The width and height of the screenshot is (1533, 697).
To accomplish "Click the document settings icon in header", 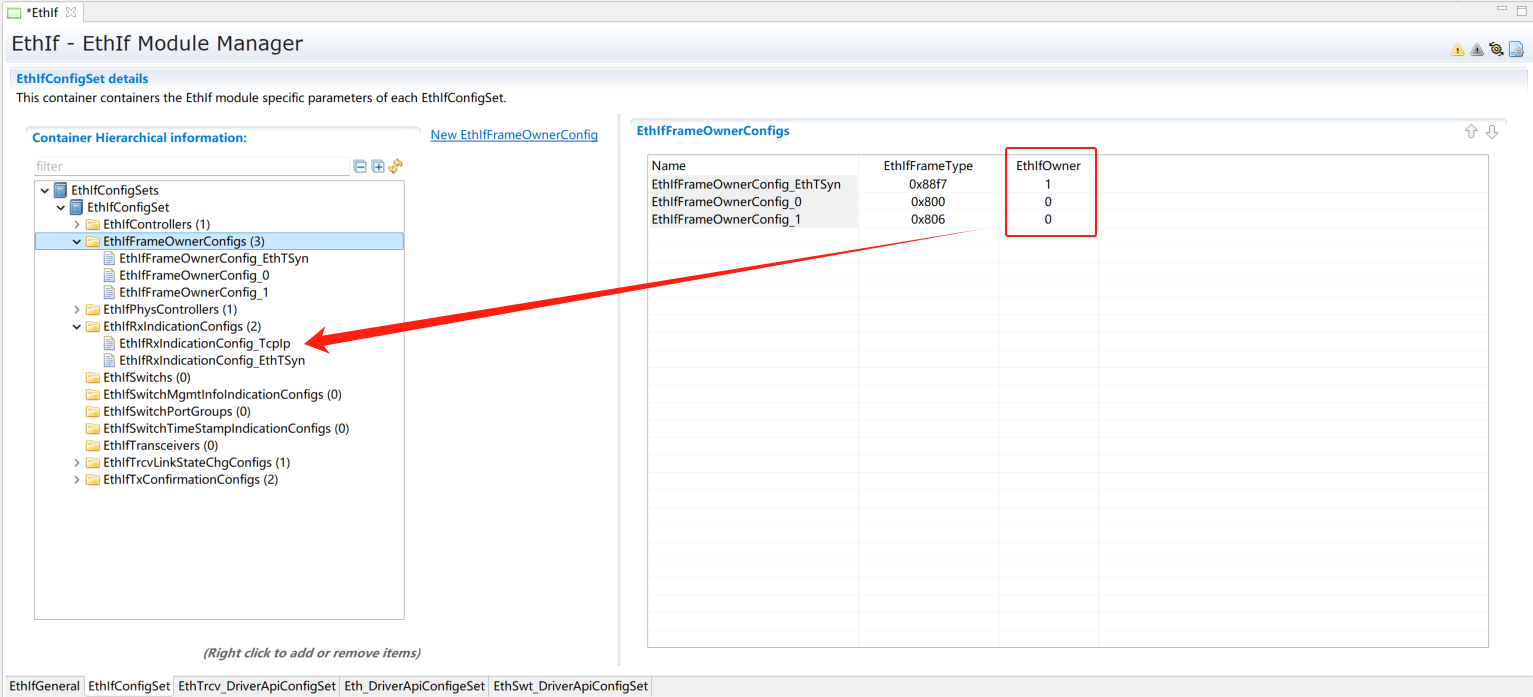I will (x=1516, y=49).
